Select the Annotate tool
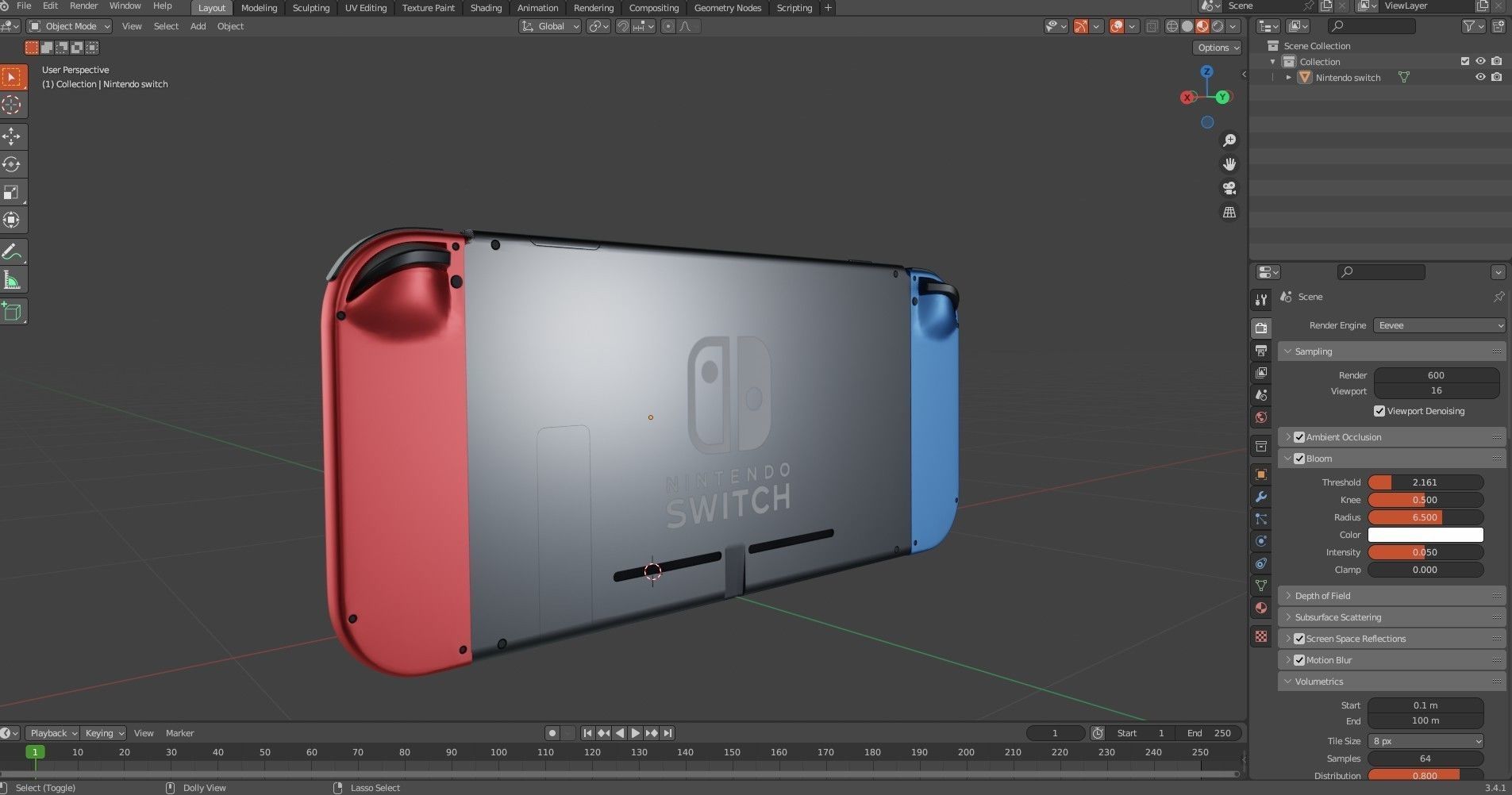 point(12,252)
